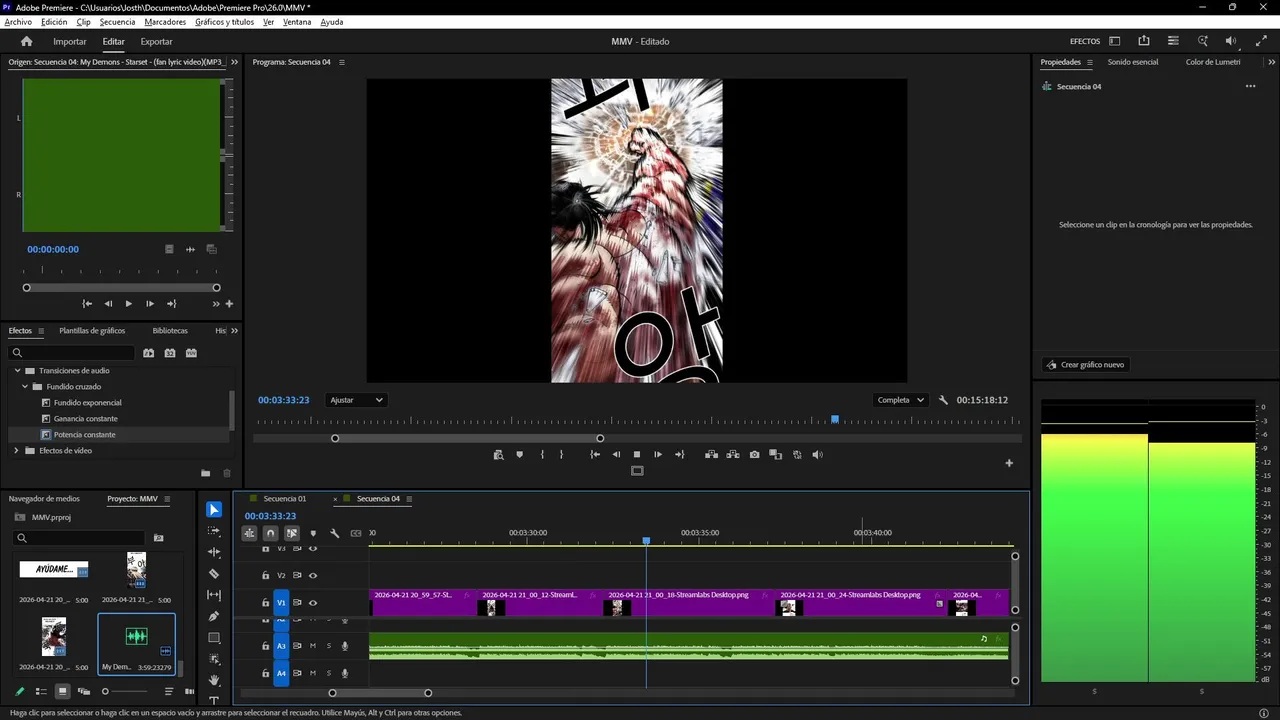Screen dimensions: 1280x720
Task: Open timeline display settings wrench
Action: coord(335,533)
